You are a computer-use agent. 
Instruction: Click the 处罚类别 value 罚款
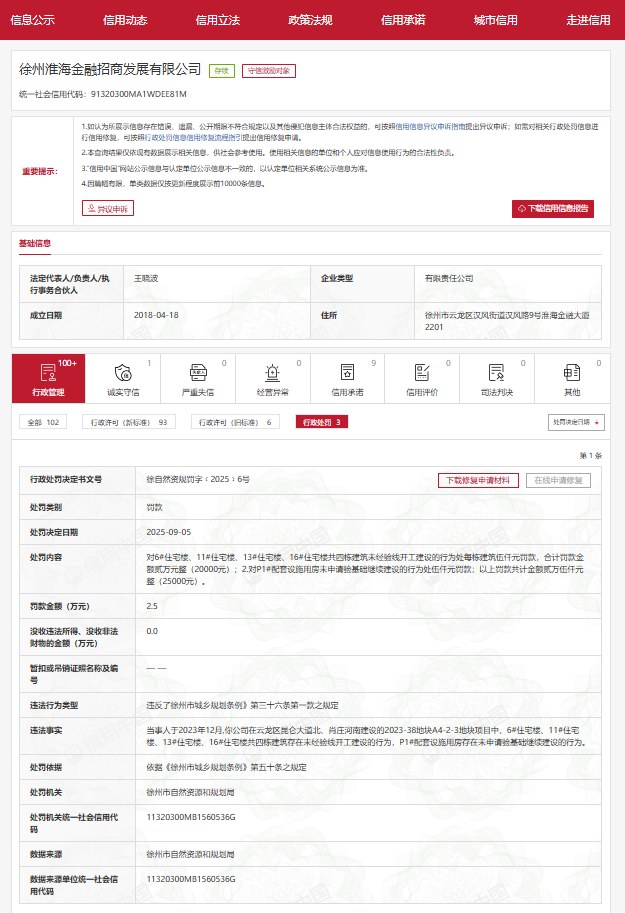point(154,507)
